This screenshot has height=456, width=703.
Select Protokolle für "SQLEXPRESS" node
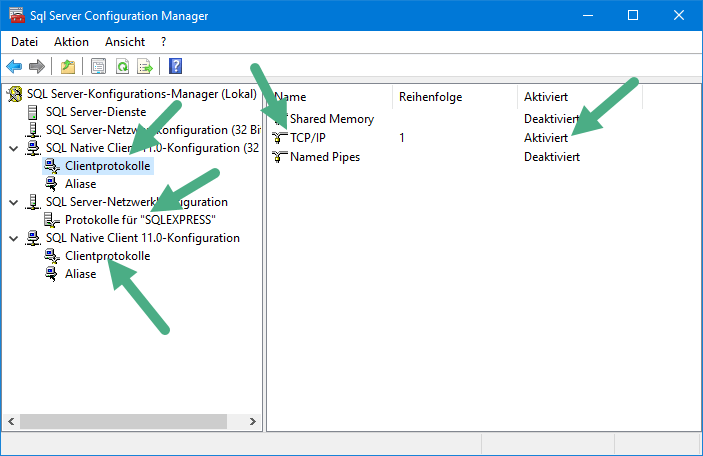pyautogui.click(x=140, y=220)
